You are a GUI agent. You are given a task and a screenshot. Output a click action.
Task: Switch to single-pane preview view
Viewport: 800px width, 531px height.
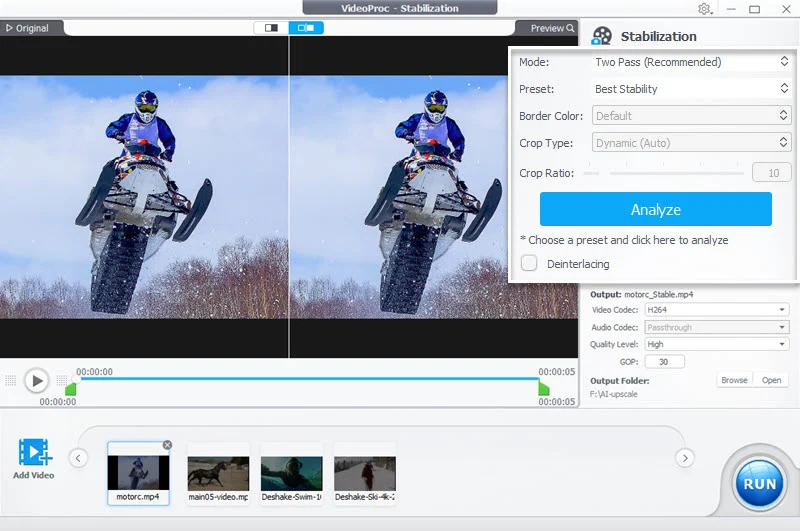click(x=270, y=28)
